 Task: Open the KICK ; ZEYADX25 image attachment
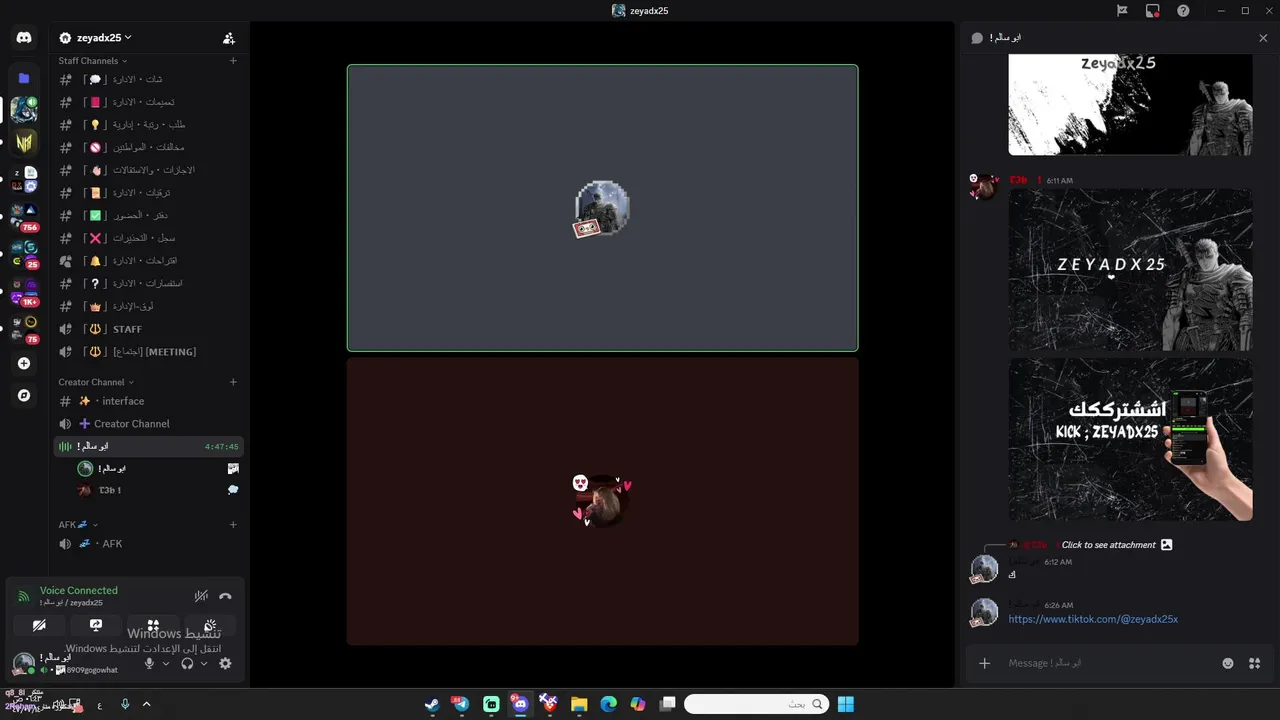point(1130,440)
